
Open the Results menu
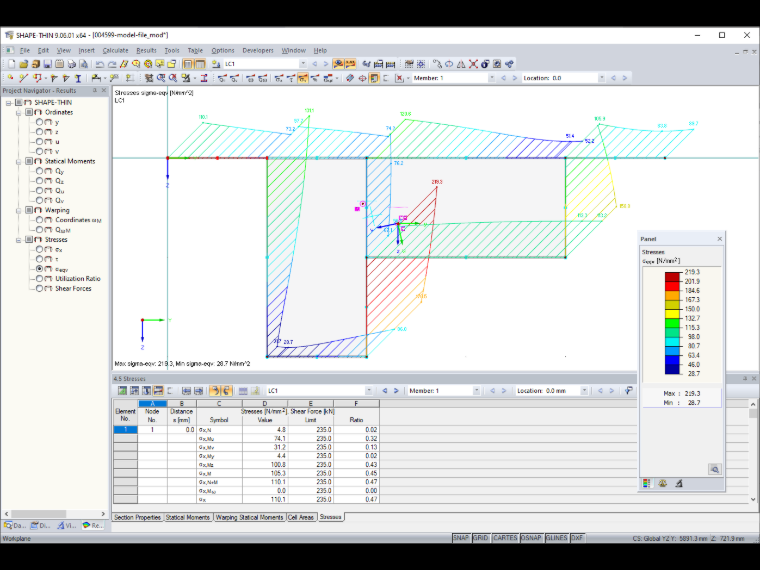tap(146, 50)
